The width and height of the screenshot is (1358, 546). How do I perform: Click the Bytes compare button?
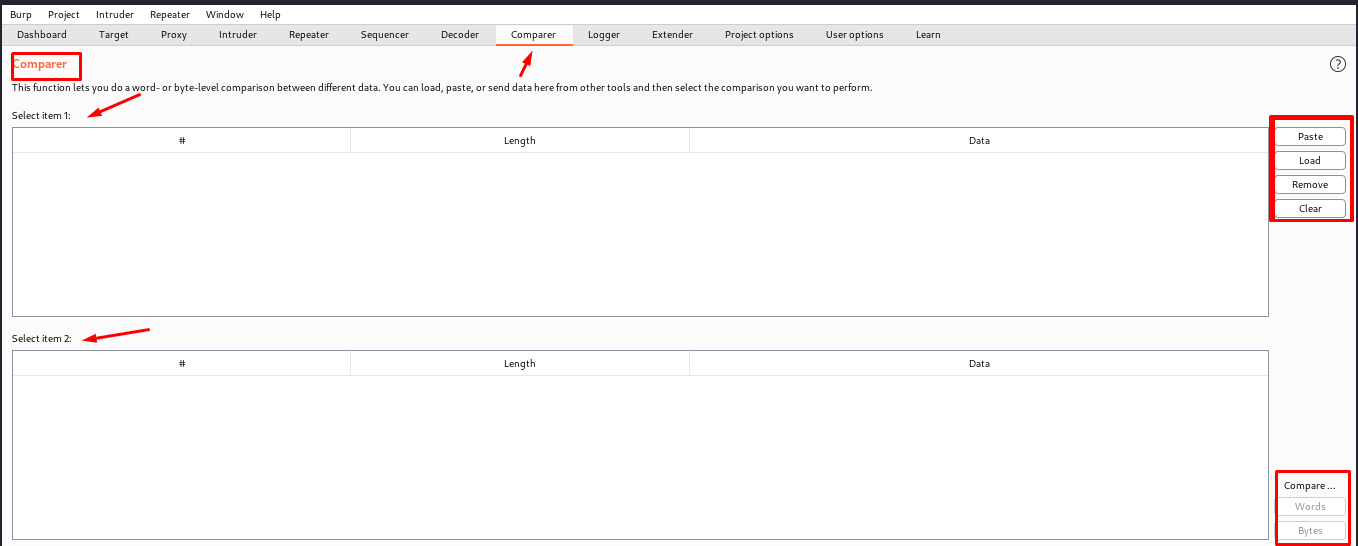pos(1310,531)
